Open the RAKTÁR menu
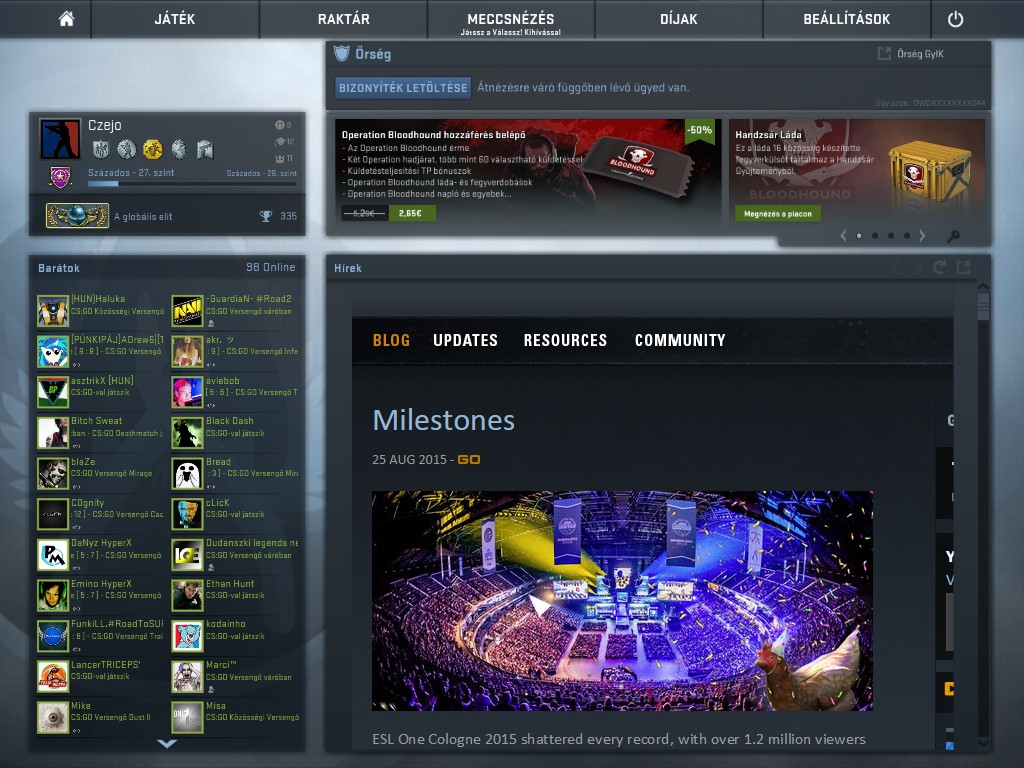The width and height of the screenshot is (1024, 768). [344, 19]
